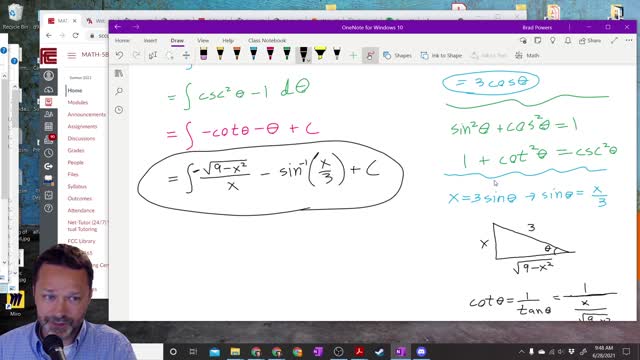Open Task View on the taskbar
This screenshot has height=360, width=640.
pos(193,351)
